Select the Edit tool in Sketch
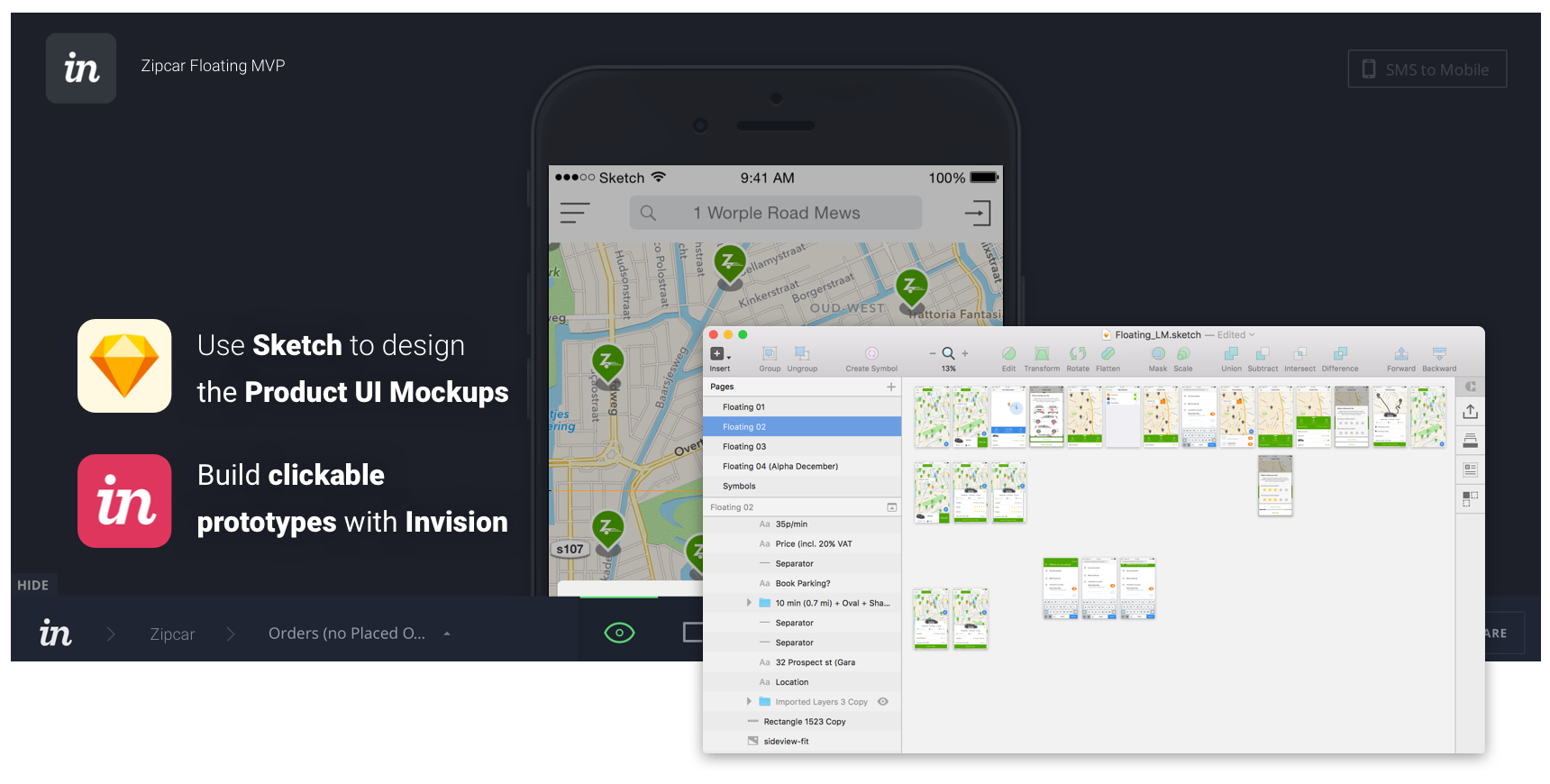The image size is (1550, 784). (x=1008, y=359)
